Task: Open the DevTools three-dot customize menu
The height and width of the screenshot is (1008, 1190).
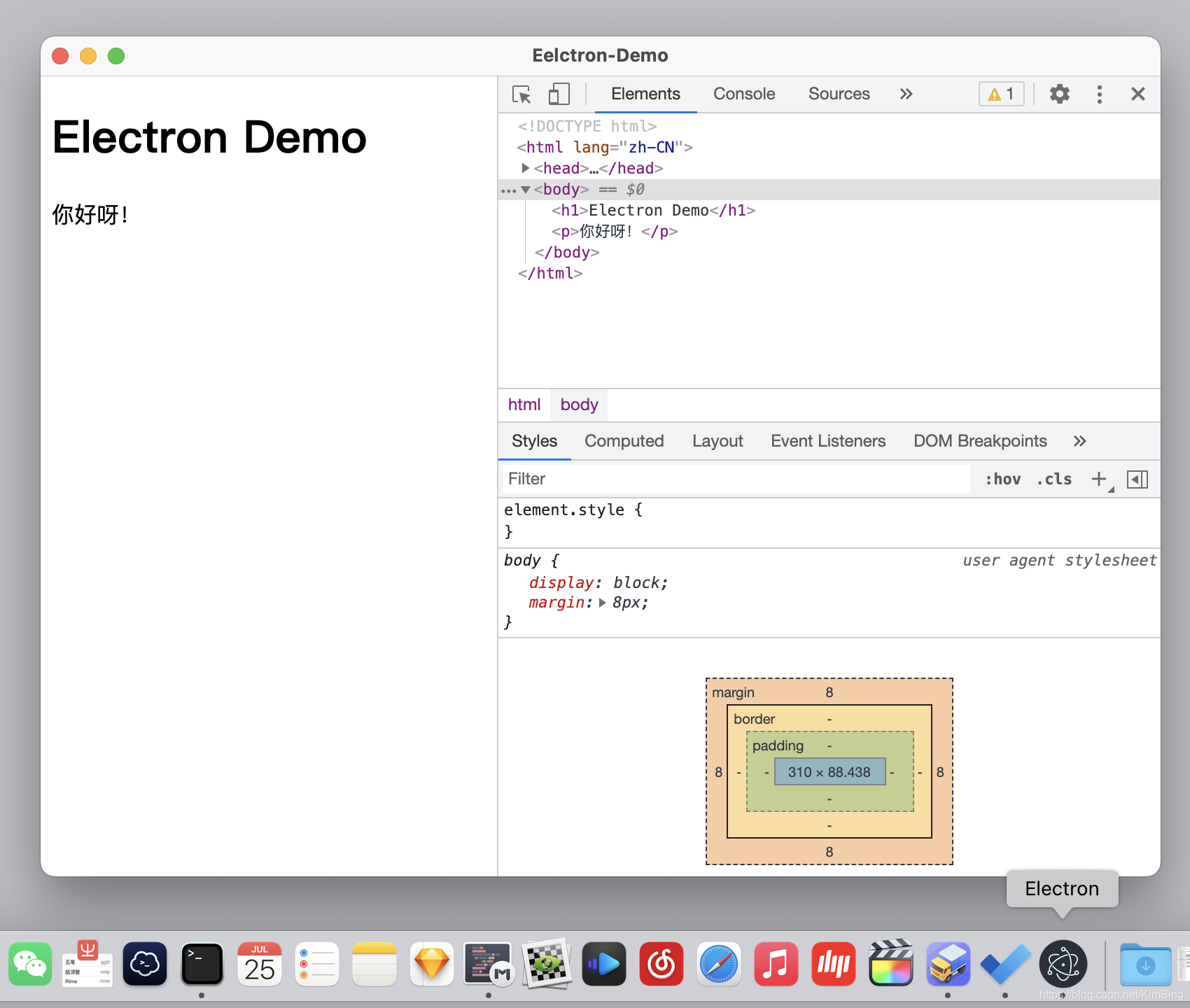Action: [1099, 94]
